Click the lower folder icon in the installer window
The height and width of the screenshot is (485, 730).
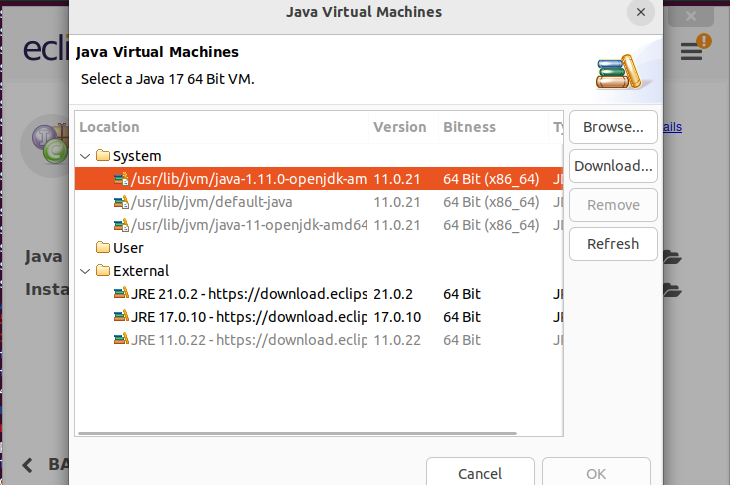pyautogui.click(x=672, y=290)
